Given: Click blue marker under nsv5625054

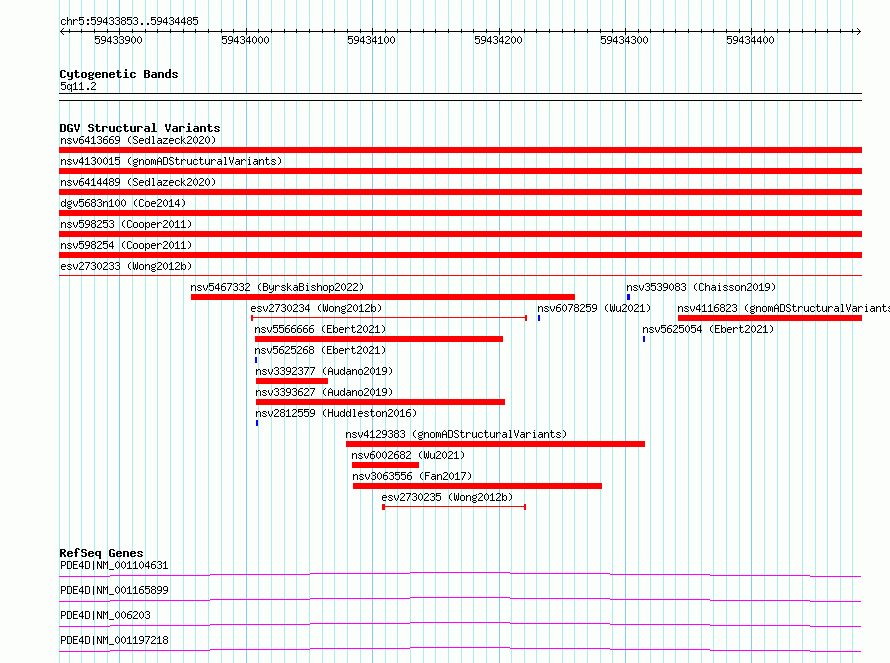Looking at the screenshot, I should pos(644,339).
